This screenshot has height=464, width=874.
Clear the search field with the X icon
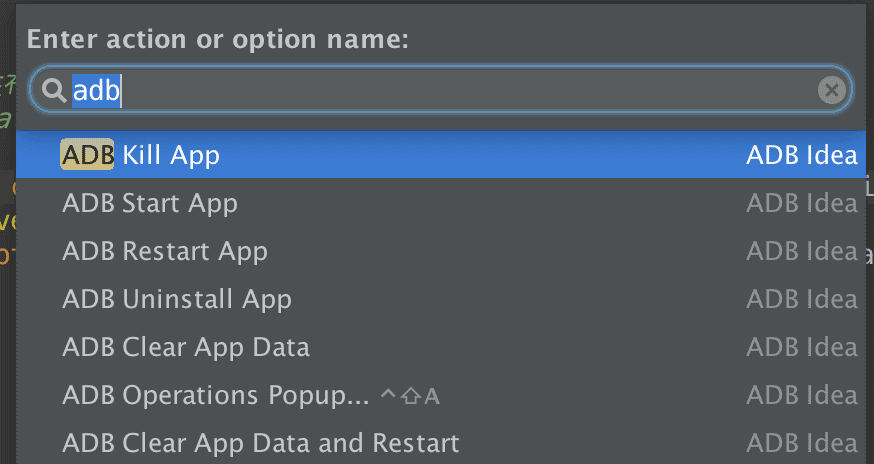click(x=831, y=91)
